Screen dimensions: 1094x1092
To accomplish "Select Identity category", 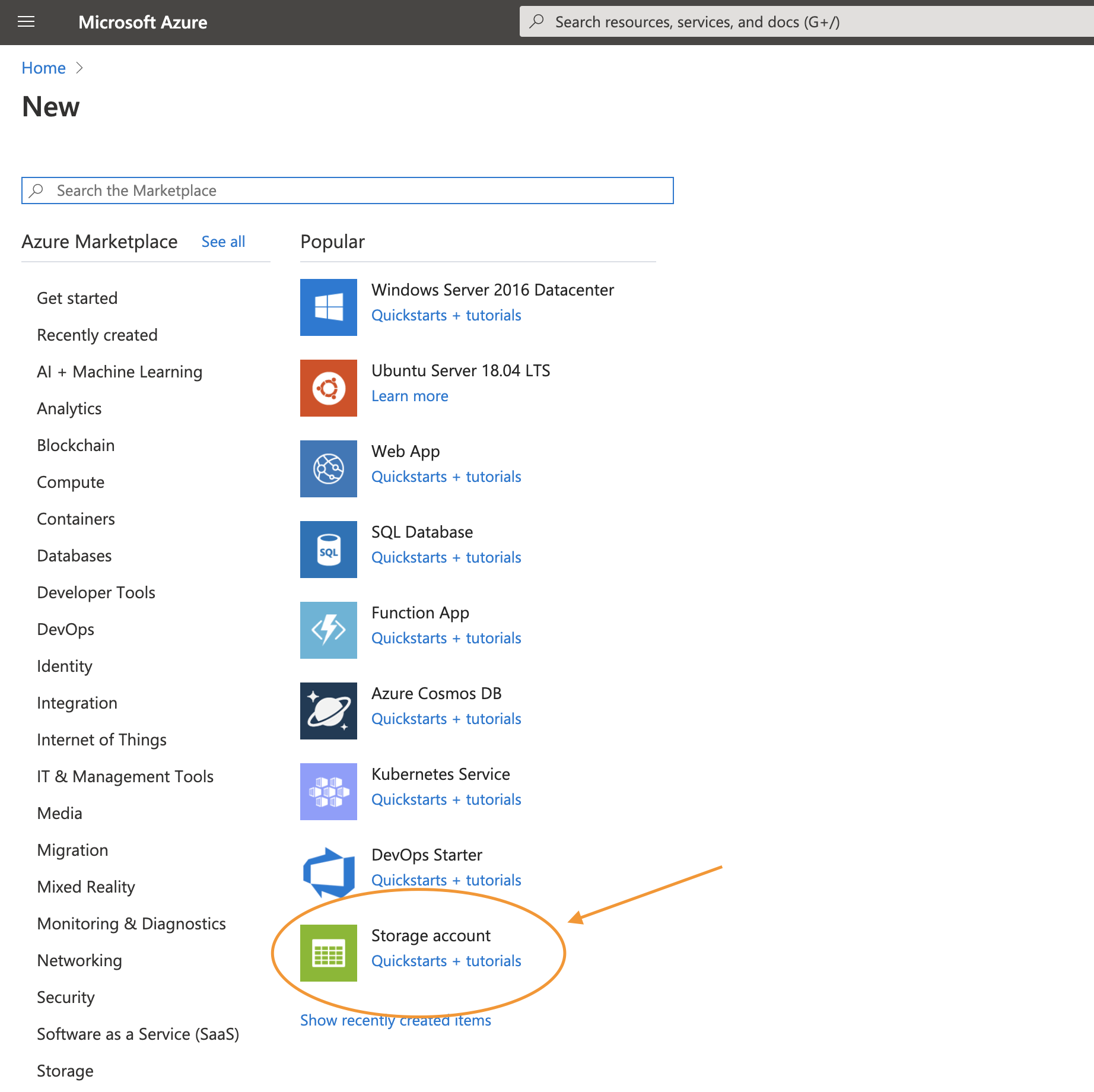I will click(x=65, y=666).
